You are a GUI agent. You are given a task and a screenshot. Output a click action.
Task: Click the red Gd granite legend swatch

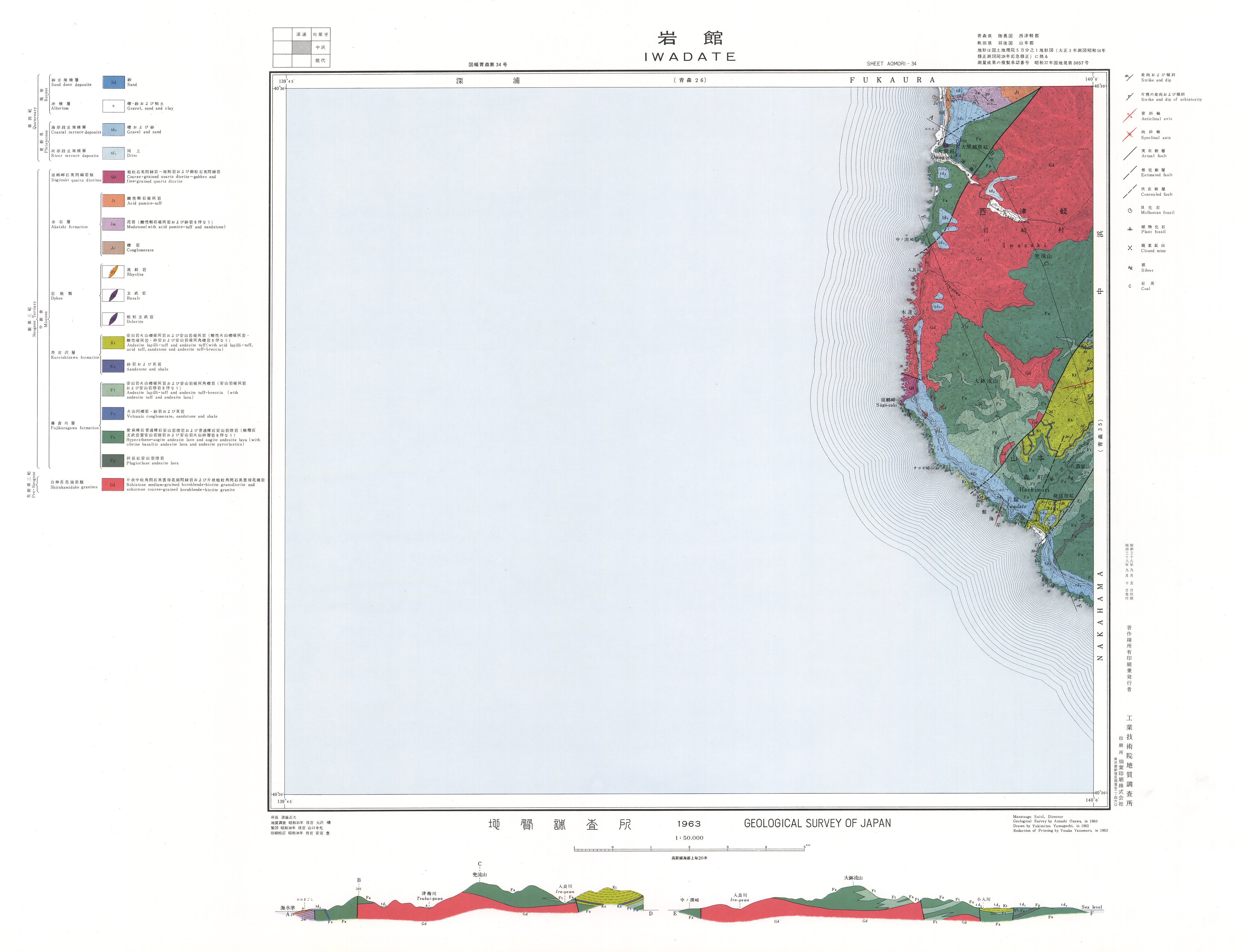[x=113, y=485]
